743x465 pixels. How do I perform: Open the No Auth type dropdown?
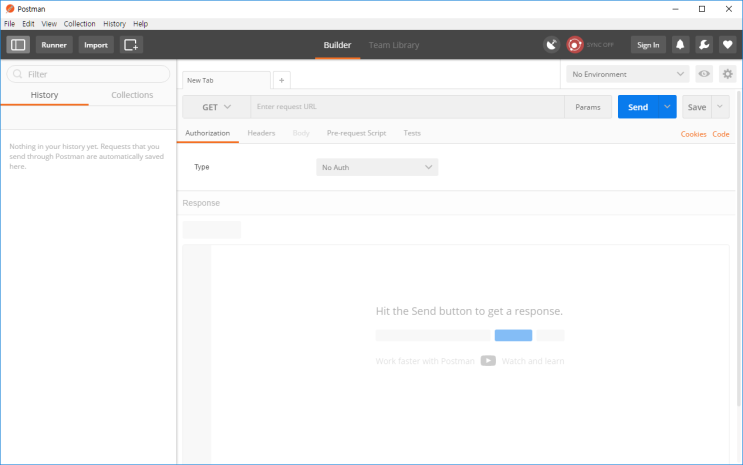[x=377, y=167]
